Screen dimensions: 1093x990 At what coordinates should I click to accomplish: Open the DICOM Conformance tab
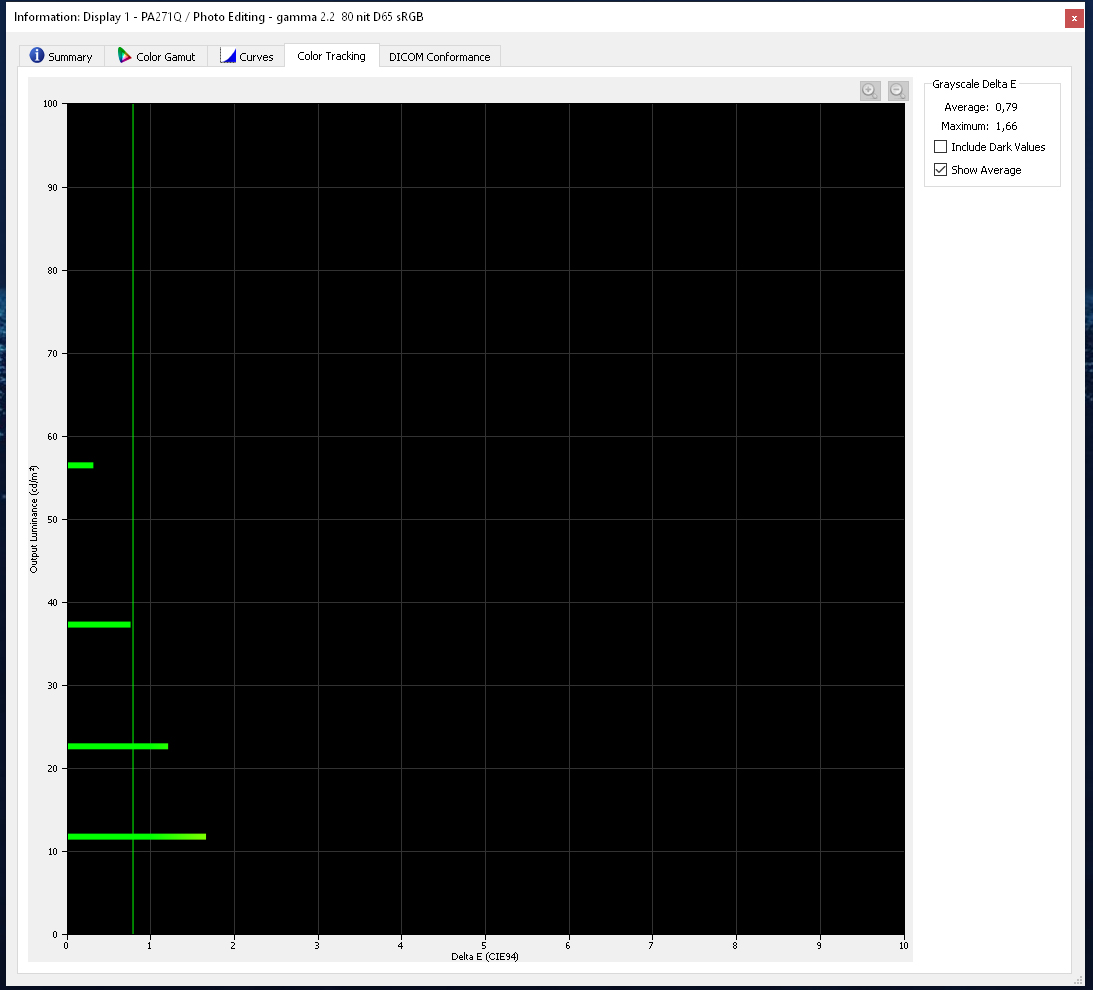coord(439,57)
